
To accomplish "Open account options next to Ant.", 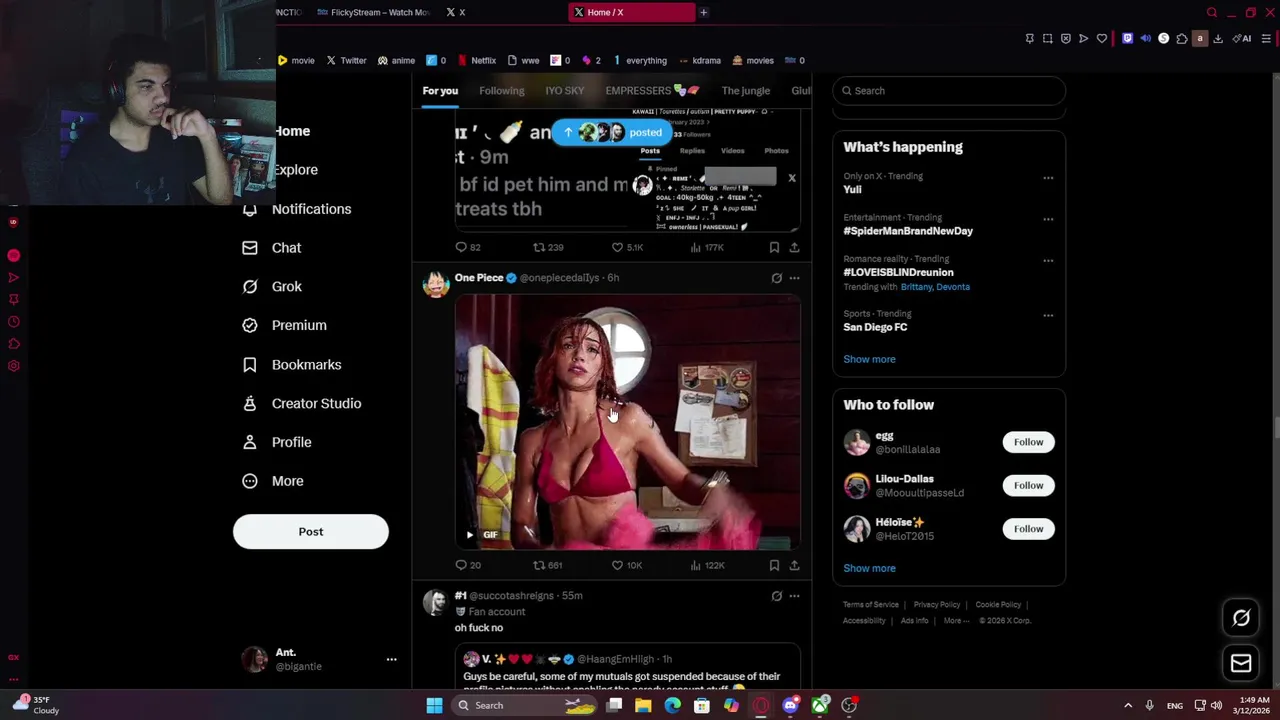I will coord(391,659).
